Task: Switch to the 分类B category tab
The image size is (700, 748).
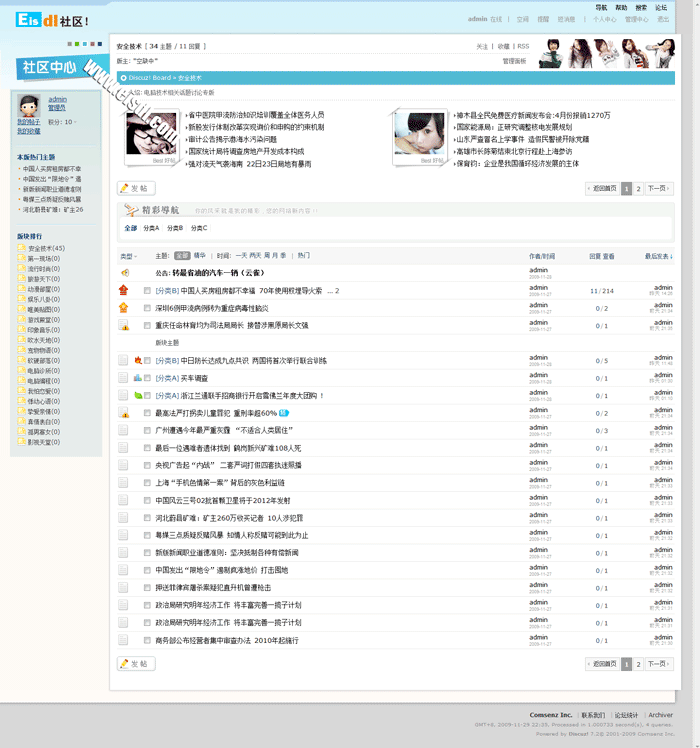Action: (x=175, y=228)
